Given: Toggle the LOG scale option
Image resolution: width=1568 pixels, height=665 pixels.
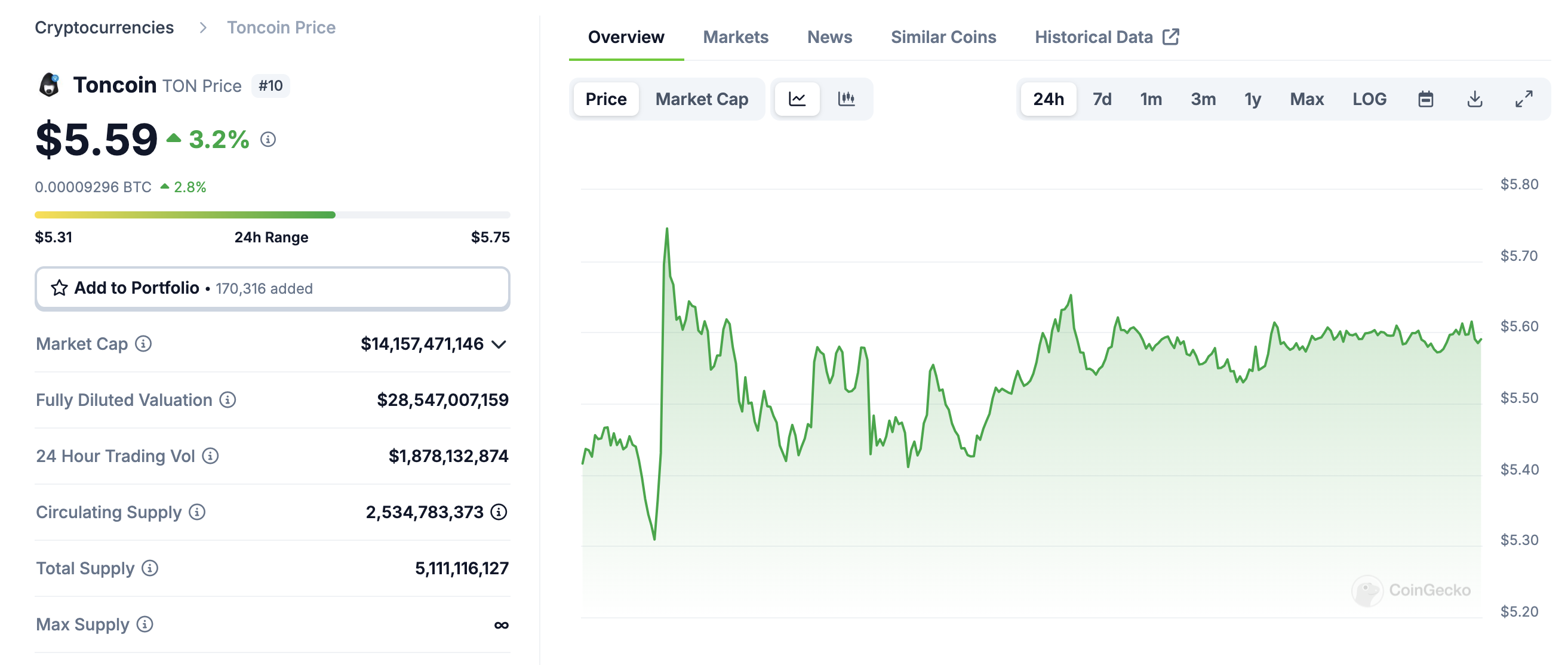Looking at the screenshot, I should pos(1369,99).
